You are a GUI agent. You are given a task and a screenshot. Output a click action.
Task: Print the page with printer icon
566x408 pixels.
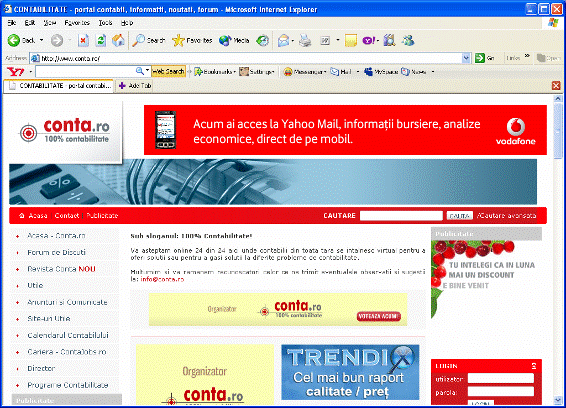coord(305,40)
